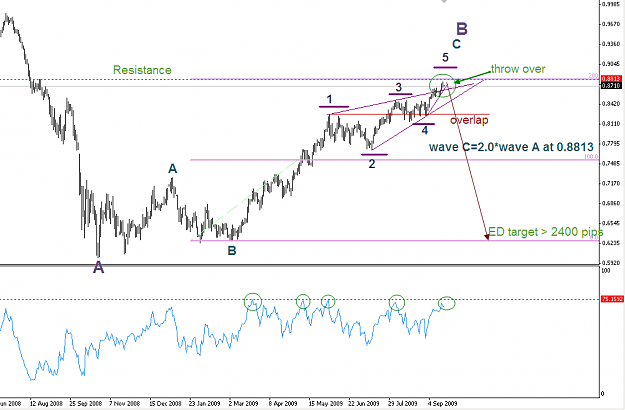This screenshot has height=410, width=625.
Task: Click the '100.0' Fibonacci level label
Action: 591,157
